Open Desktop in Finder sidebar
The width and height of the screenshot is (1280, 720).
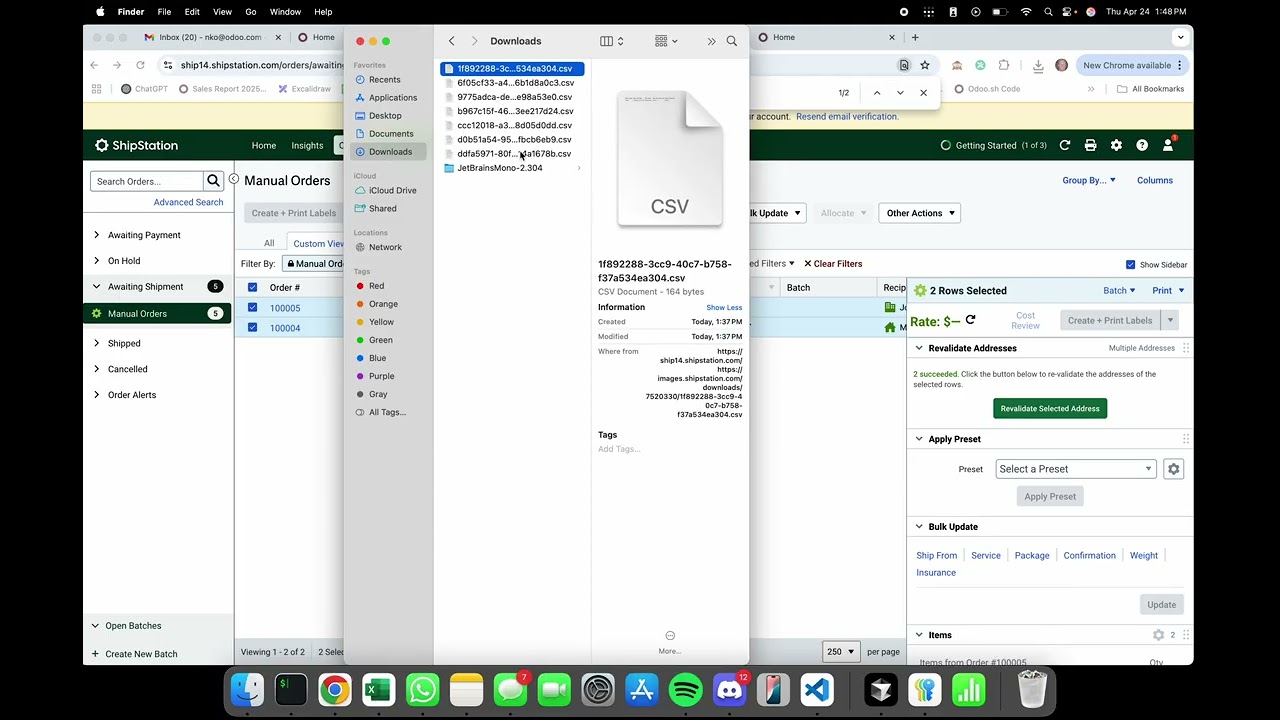(386, 116)
